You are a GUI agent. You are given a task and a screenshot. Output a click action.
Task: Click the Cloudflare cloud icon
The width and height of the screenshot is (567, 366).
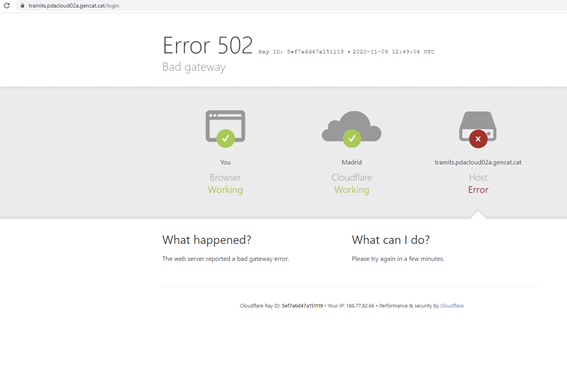click(x=351, y=129)
